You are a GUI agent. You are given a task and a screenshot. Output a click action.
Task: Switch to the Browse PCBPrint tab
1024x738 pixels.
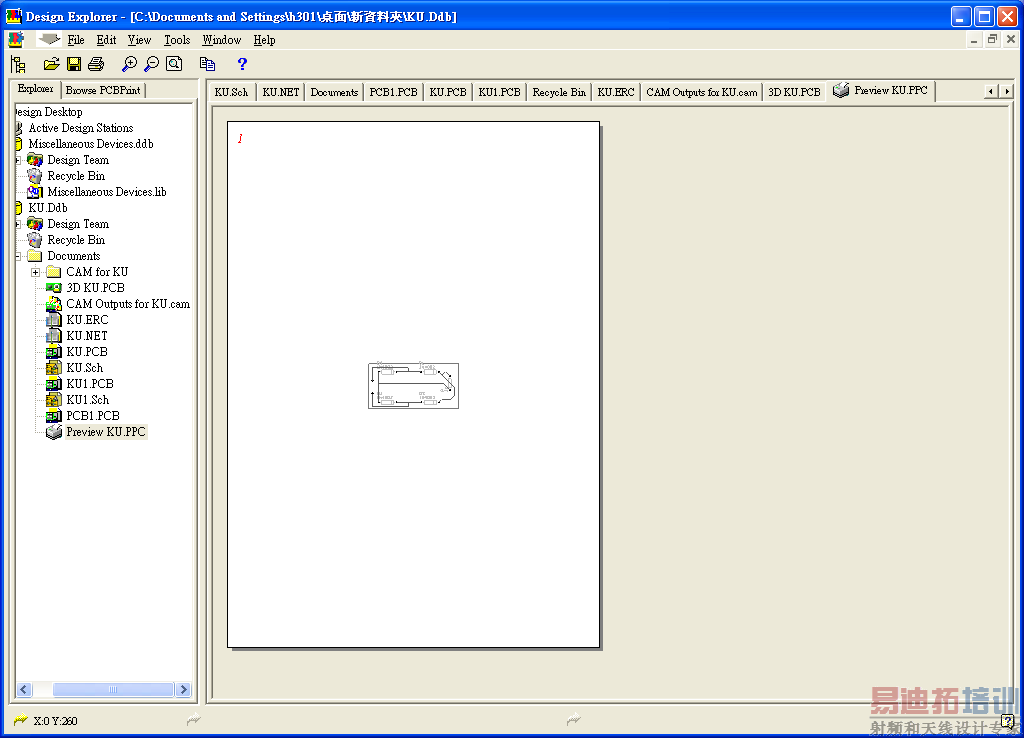pyautogui.click(x=103, y=90)
